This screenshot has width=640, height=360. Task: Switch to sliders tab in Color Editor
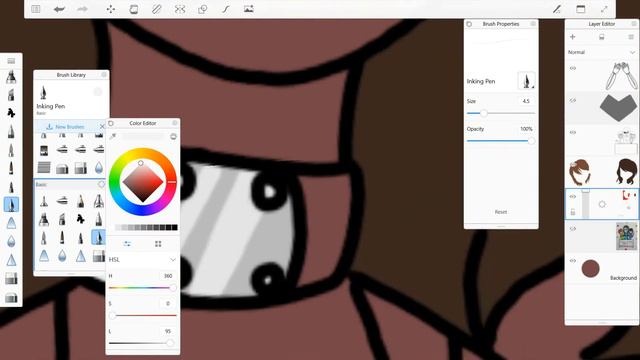[127, 244]
